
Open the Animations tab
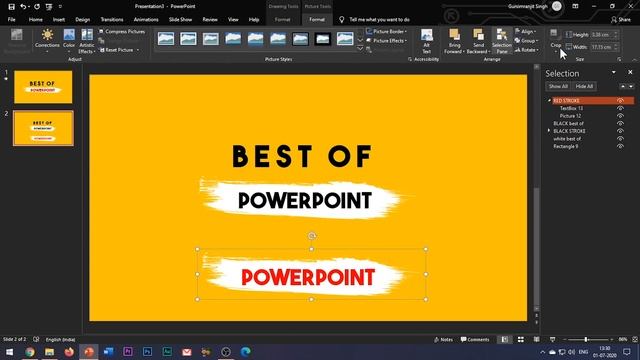146,20
